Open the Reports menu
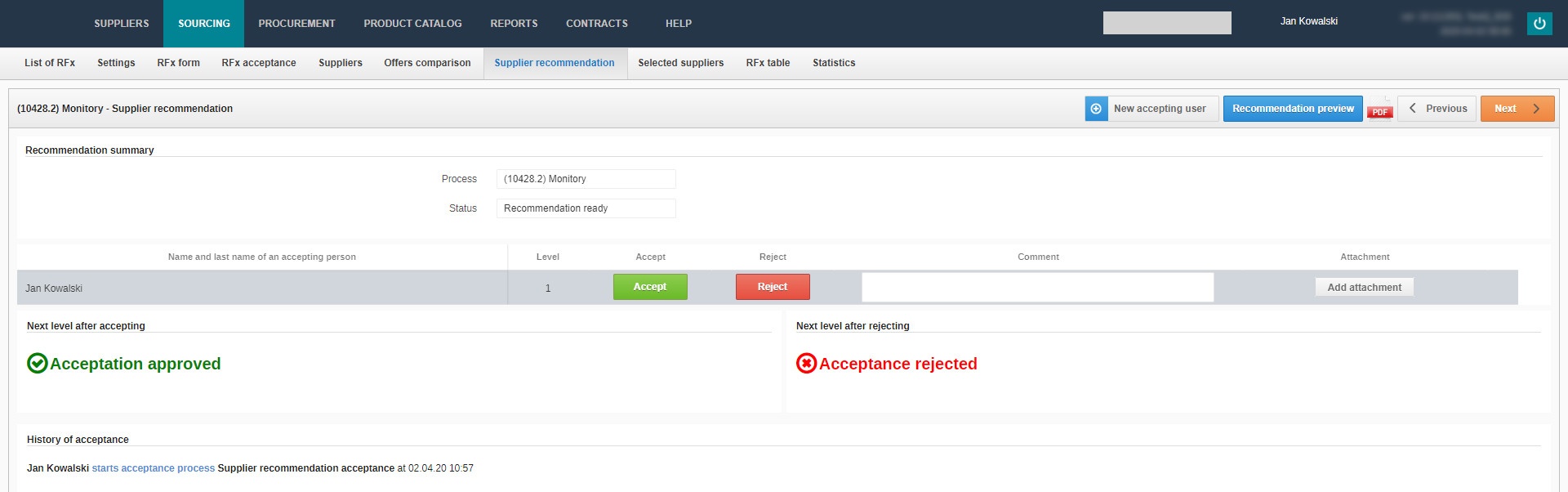 [x=514, y=24]
